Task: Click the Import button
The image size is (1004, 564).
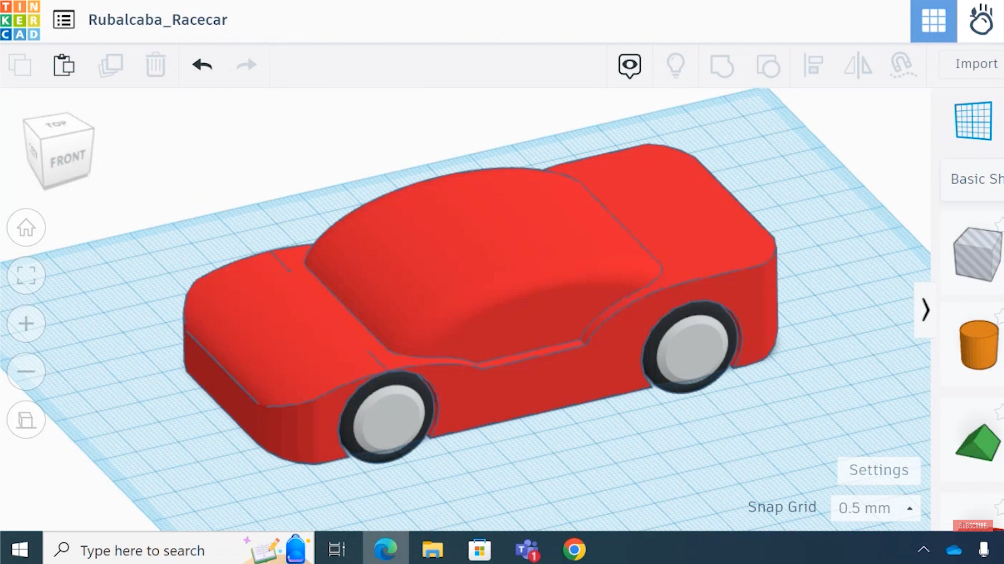Action: (x=975, y=63)
